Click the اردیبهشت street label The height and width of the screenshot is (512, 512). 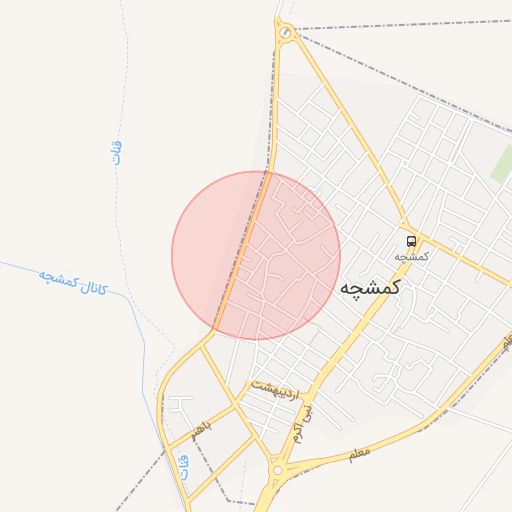pos(275,391)
